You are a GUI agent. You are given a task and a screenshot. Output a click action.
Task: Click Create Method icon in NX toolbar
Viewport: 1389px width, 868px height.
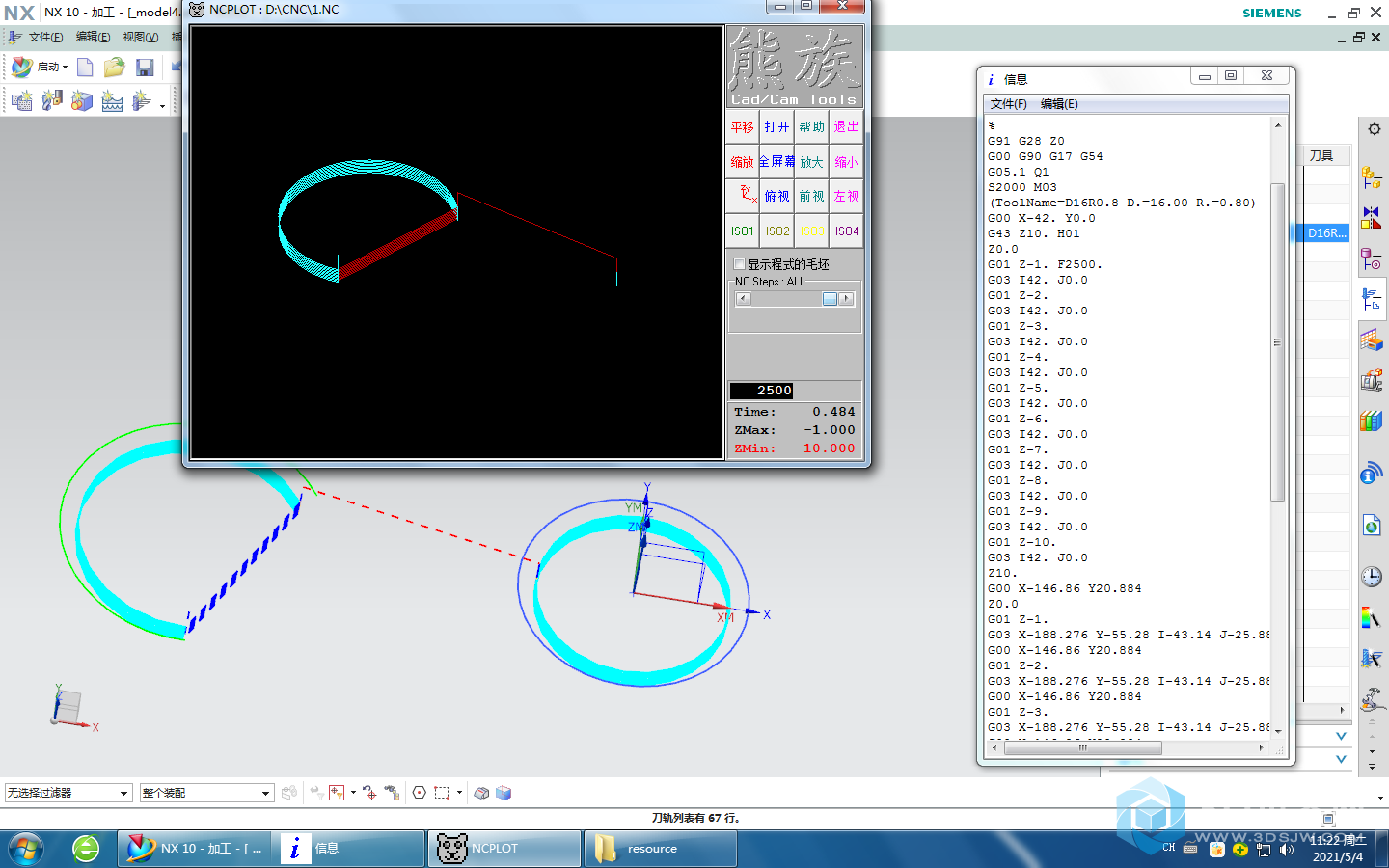tap(112, 100)
